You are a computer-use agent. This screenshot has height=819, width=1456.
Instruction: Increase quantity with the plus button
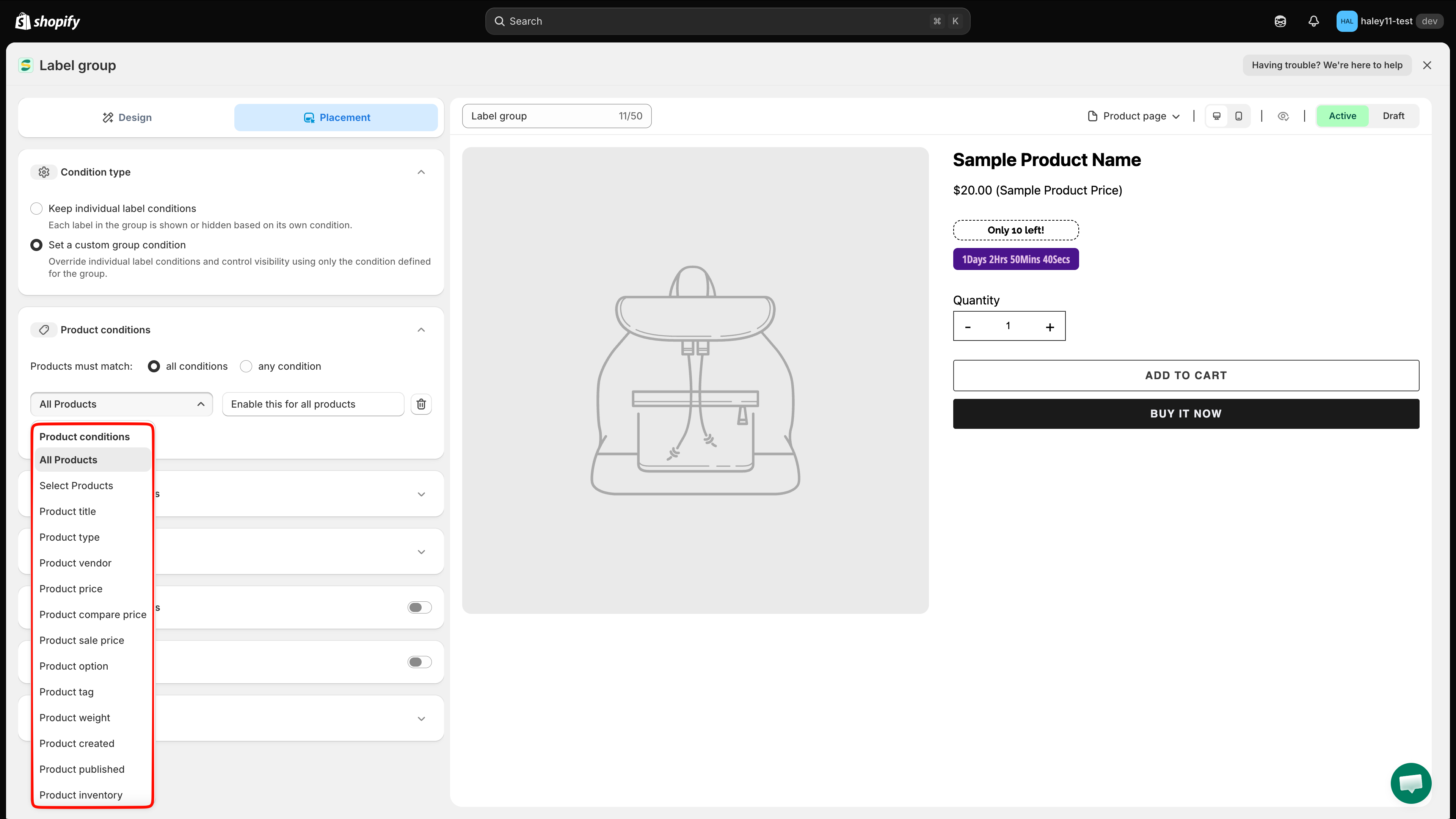[x=1050, y=327]
